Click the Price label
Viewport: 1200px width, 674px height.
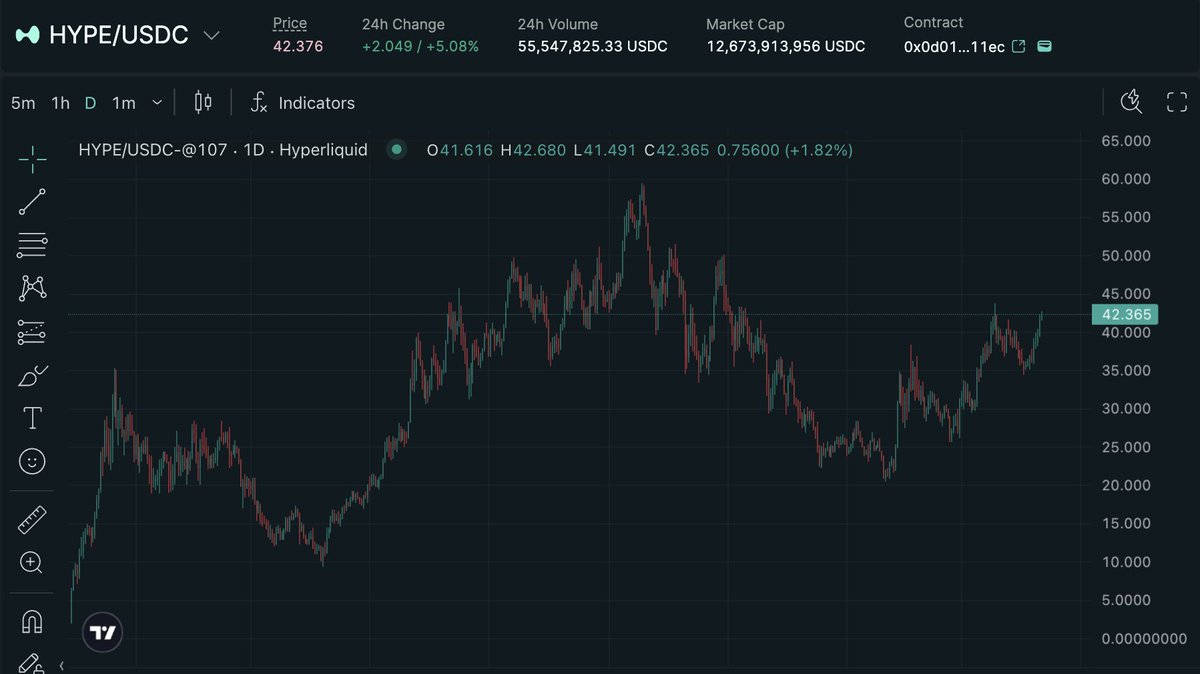290,23
